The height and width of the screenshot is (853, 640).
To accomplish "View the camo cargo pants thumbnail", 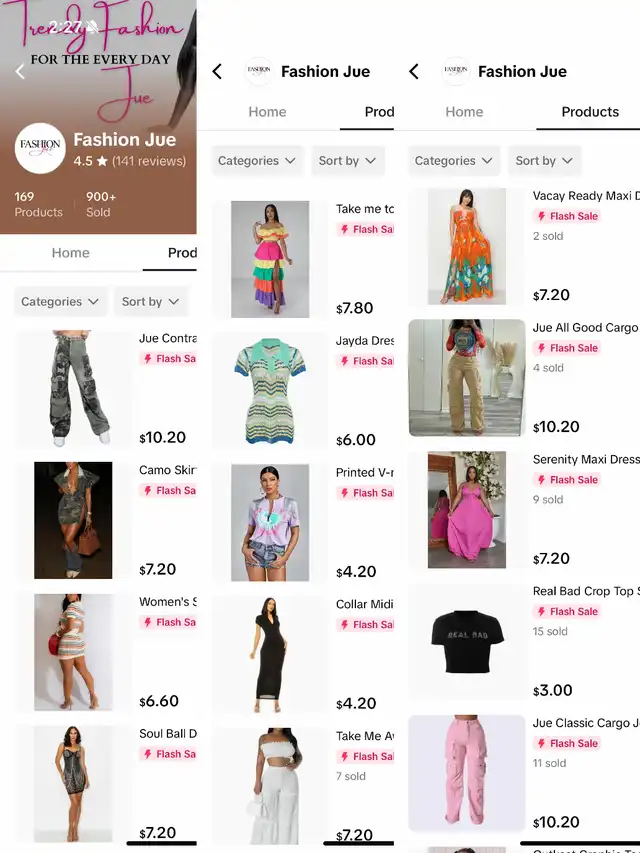I will click(73, 388).
